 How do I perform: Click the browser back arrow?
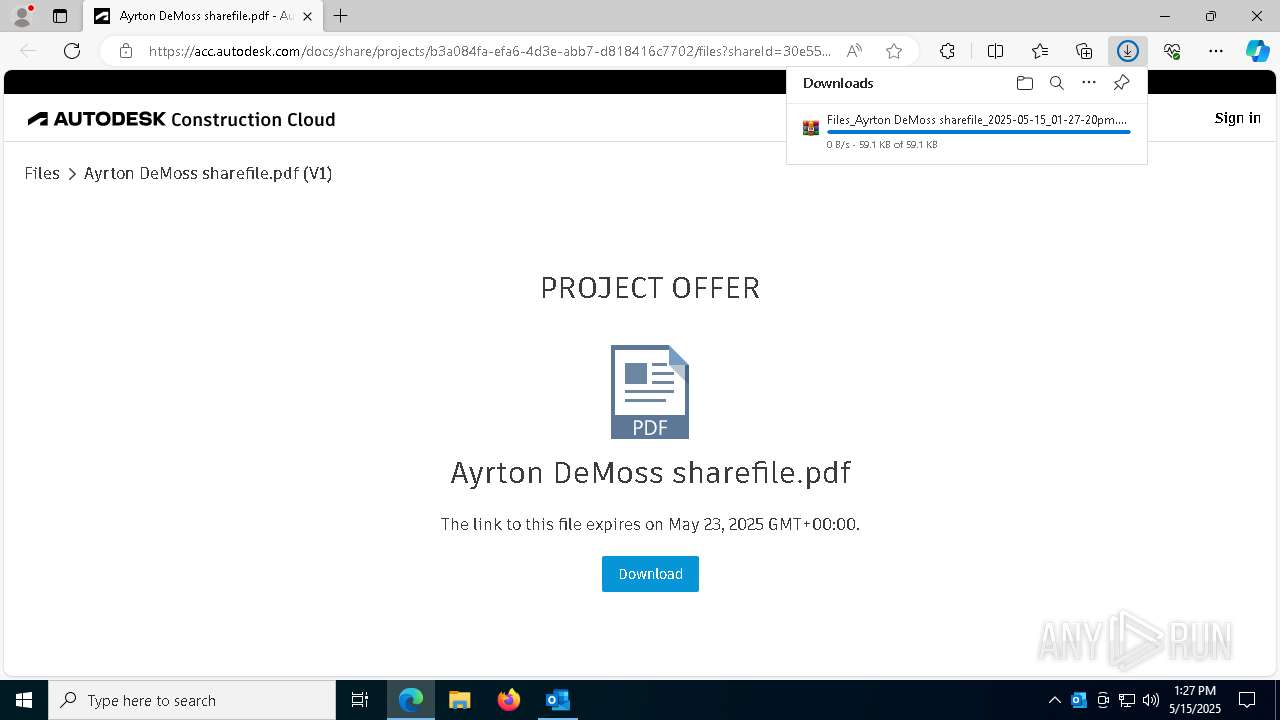tap(28, 51)
